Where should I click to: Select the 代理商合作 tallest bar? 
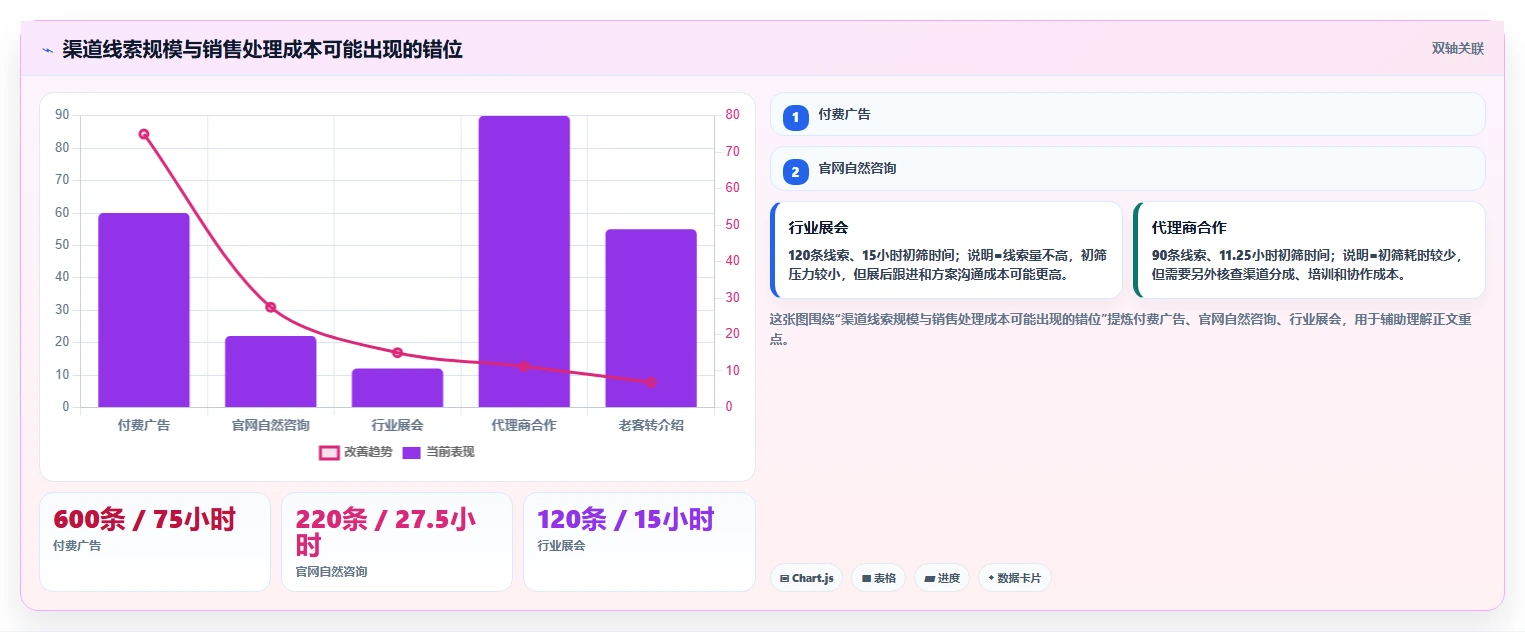(x=524, y=261)
